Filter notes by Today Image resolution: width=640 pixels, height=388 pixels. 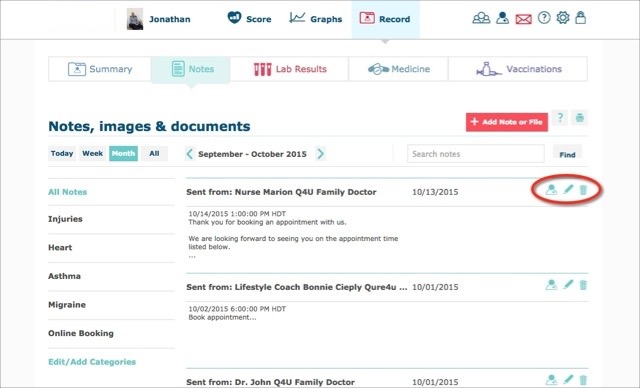[x=62, y=153]
